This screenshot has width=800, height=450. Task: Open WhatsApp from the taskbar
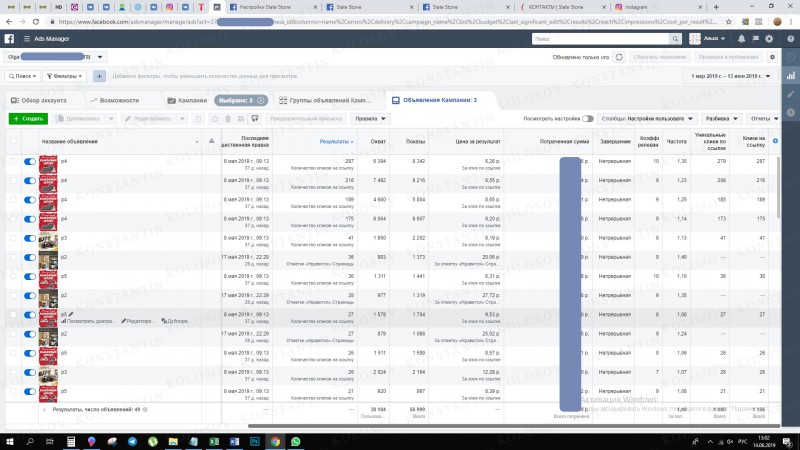click(x=295, y=441)
